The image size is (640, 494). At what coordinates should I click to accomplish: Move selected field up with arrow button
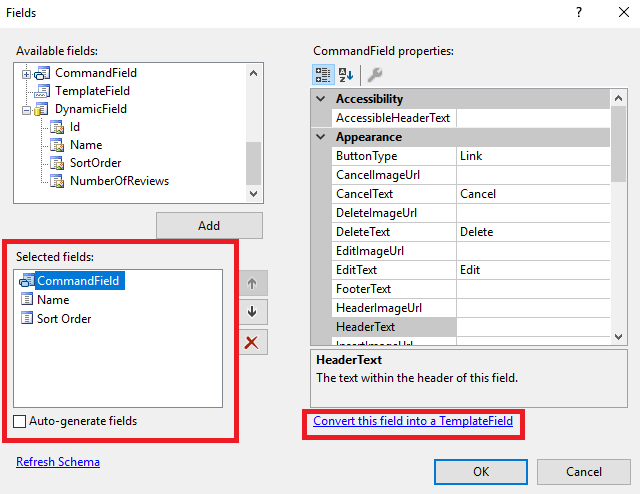tap(252, 284)
